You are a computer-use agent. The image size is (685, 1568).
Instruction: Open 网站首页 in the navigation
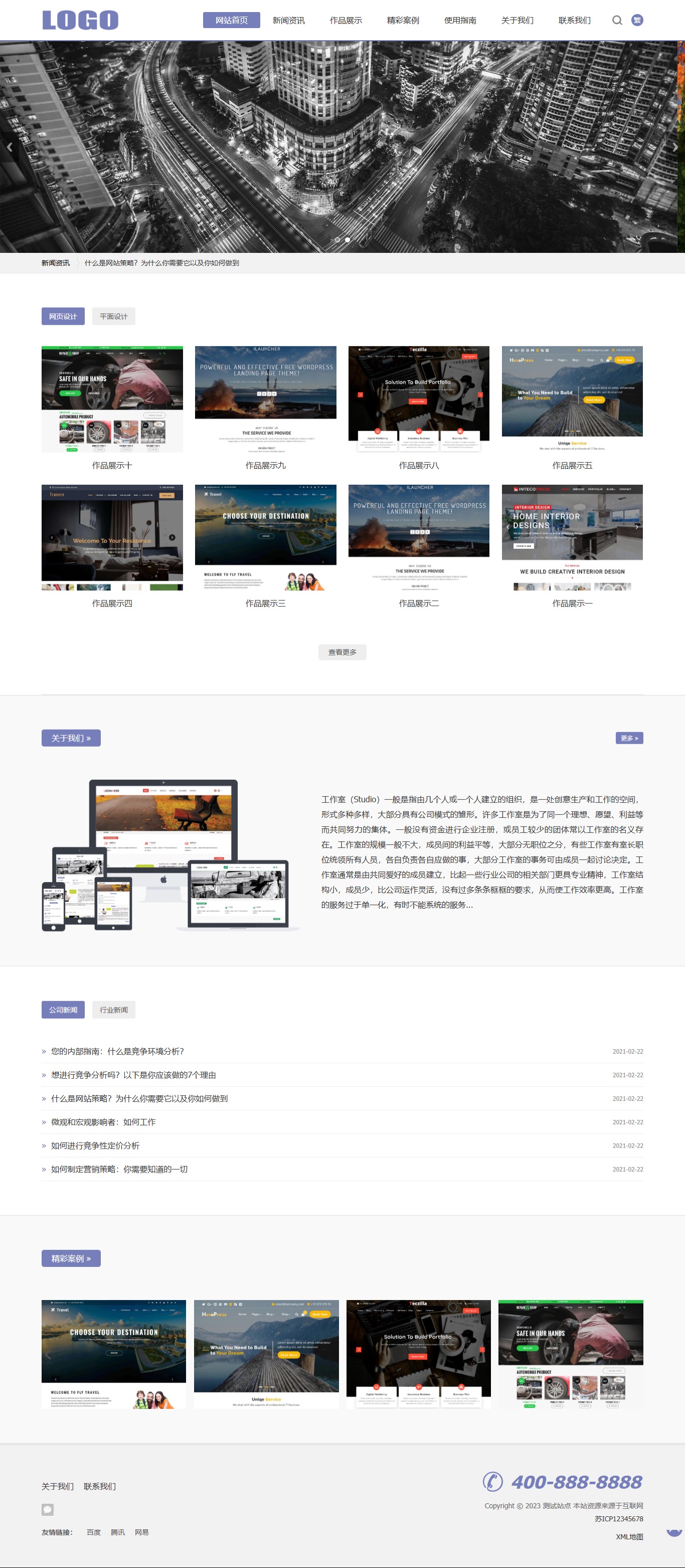tap(231, 20)
